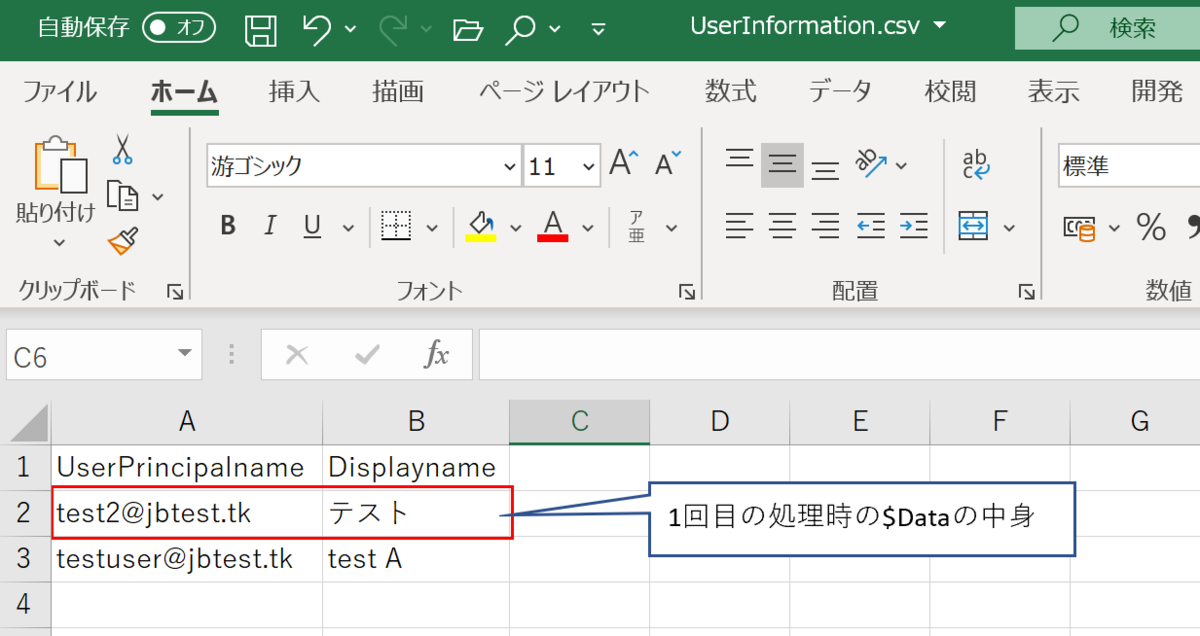
Task: Activate the Format Painter brush
Action: [122, 241]
